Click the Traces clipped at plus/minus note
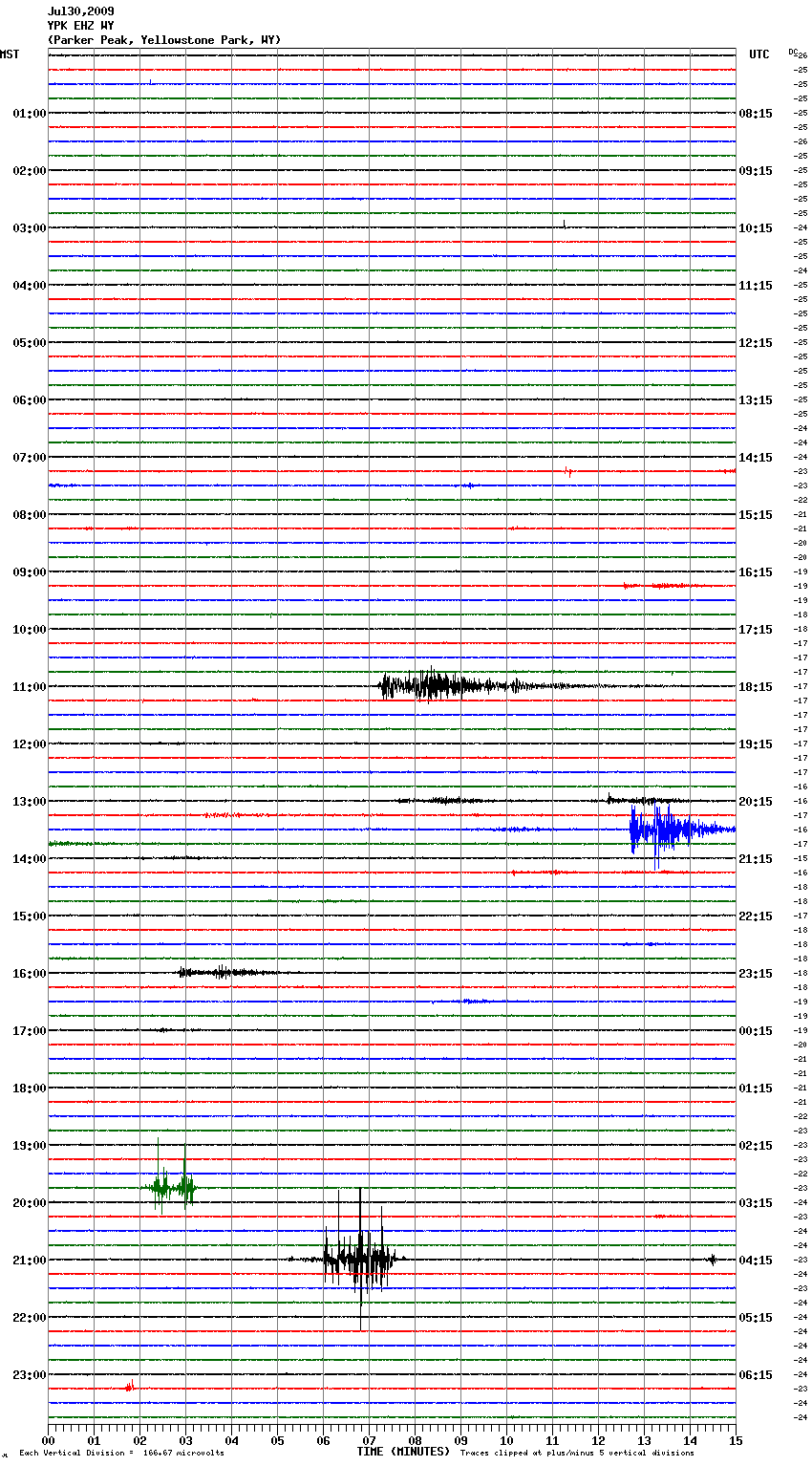This screenshot has width=812, height=1466. 577,1454
